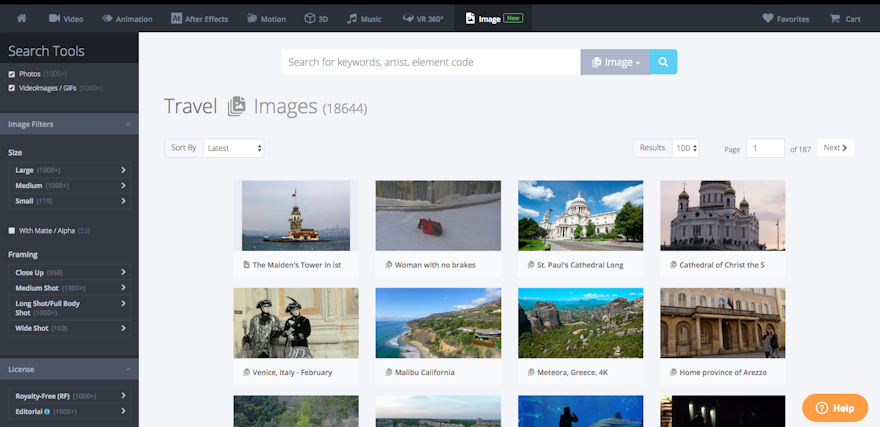Switch to the After Effects tab
This screenshot has width=880, height=427.
click(199, 18)
